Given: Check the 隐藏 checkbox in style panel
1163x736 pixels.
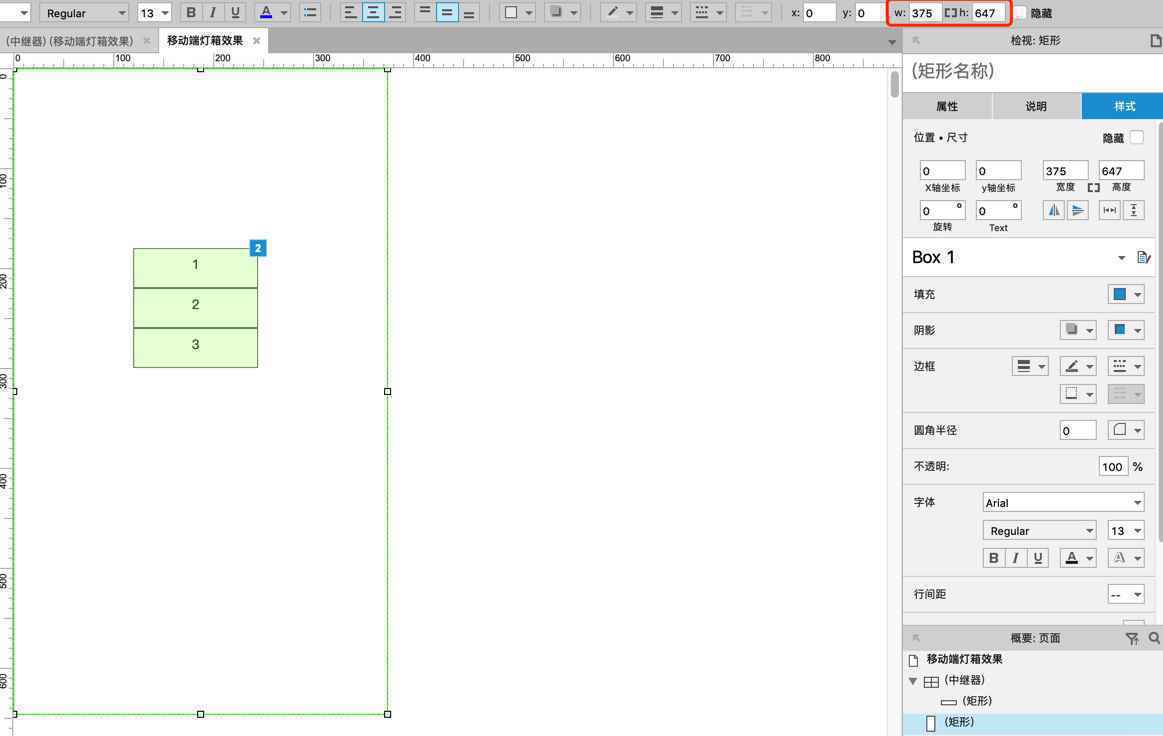Looking at the screenshot, I should 1137,137.
